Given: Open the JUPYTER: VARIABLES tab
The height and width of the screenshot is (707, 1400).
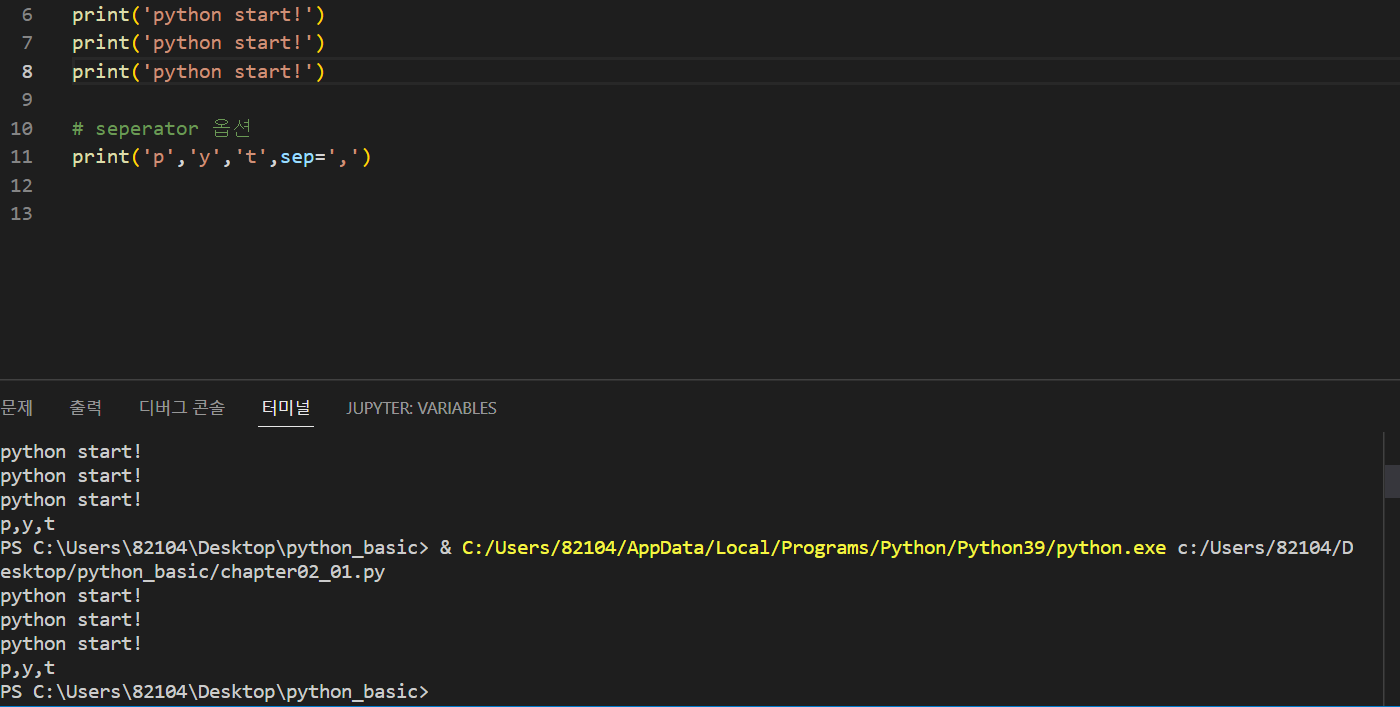Looking at the screenshot, I should point(421,408).
